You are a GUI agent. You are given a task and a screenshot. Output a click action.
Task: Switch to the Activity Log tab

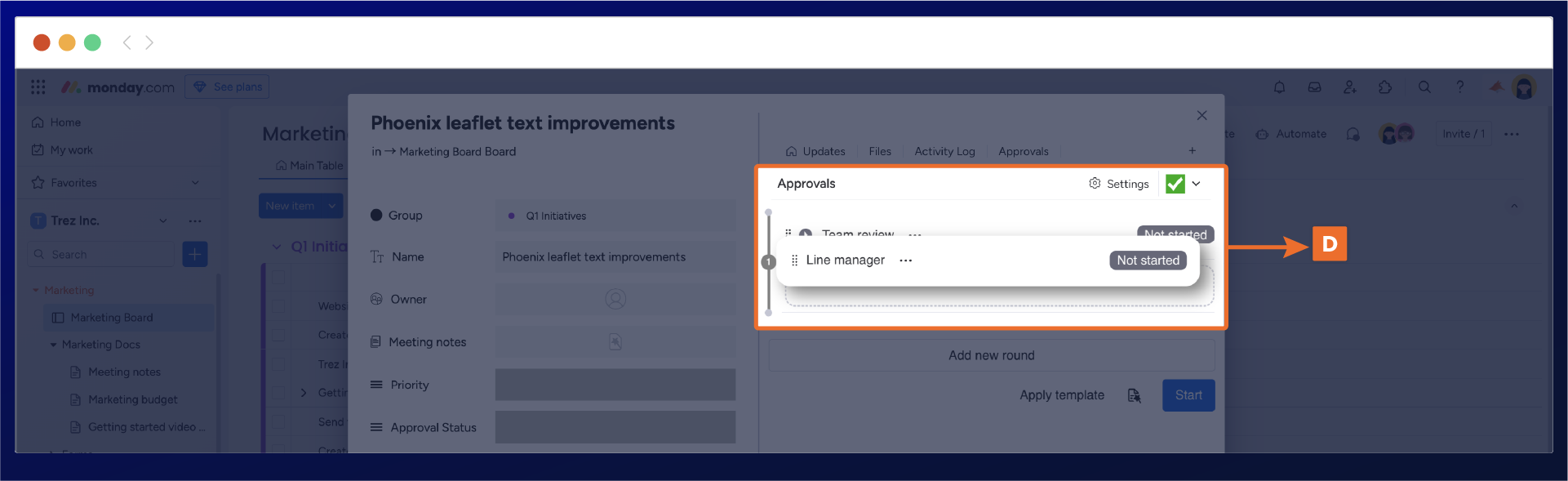(x=944, y=151)
